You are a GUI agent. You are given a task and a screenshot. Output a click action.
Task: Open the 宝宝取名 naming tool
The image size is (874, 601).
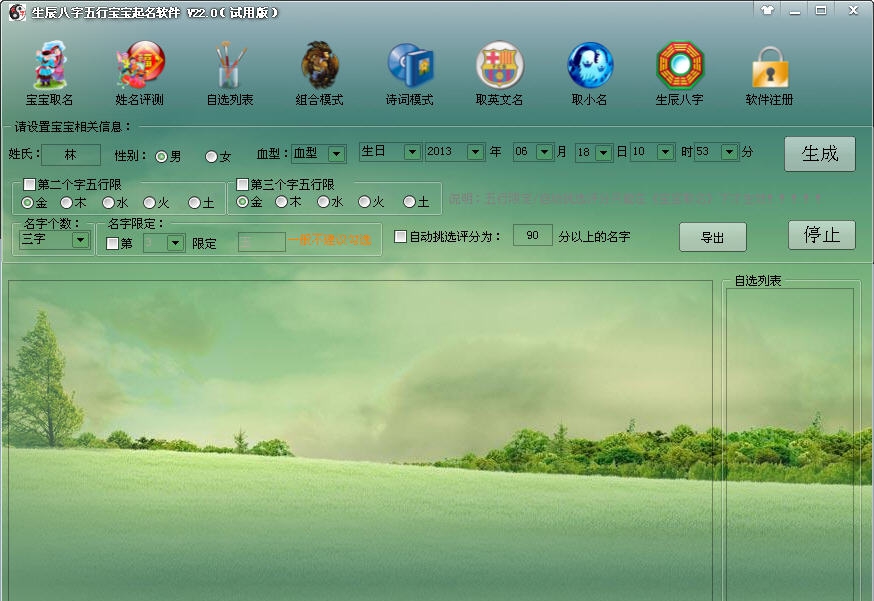(50, 70)
